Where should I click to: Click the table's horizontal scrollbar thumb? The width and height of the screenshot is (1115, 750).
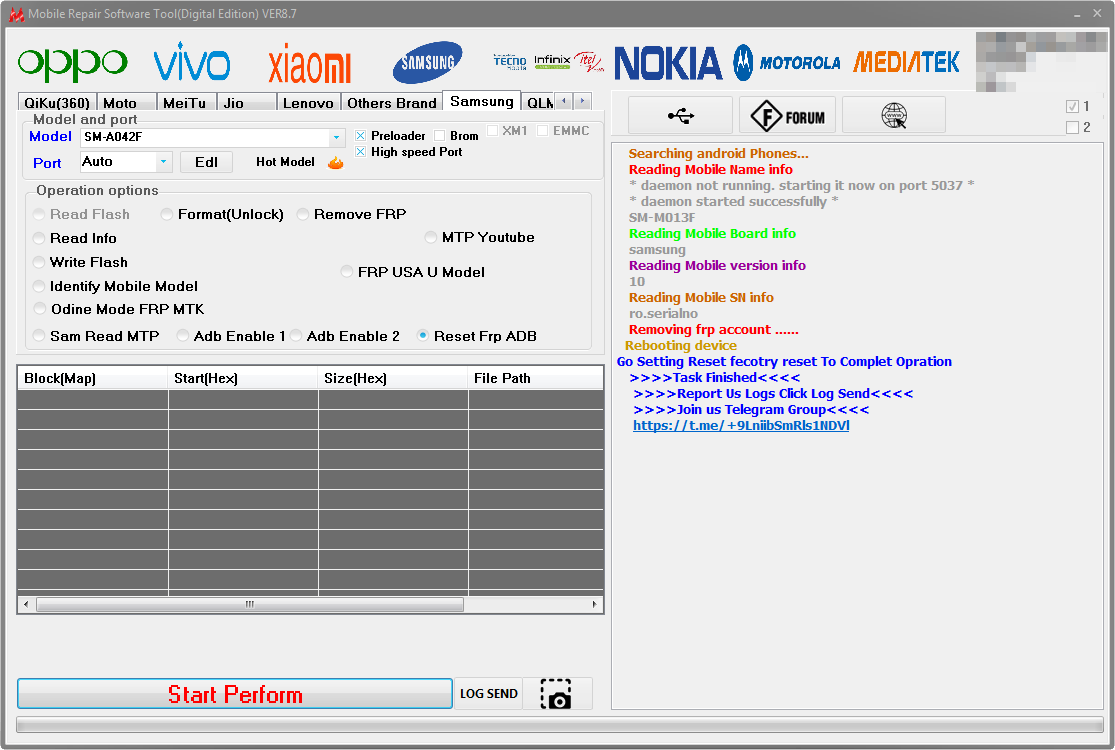(x=250, y=605)
